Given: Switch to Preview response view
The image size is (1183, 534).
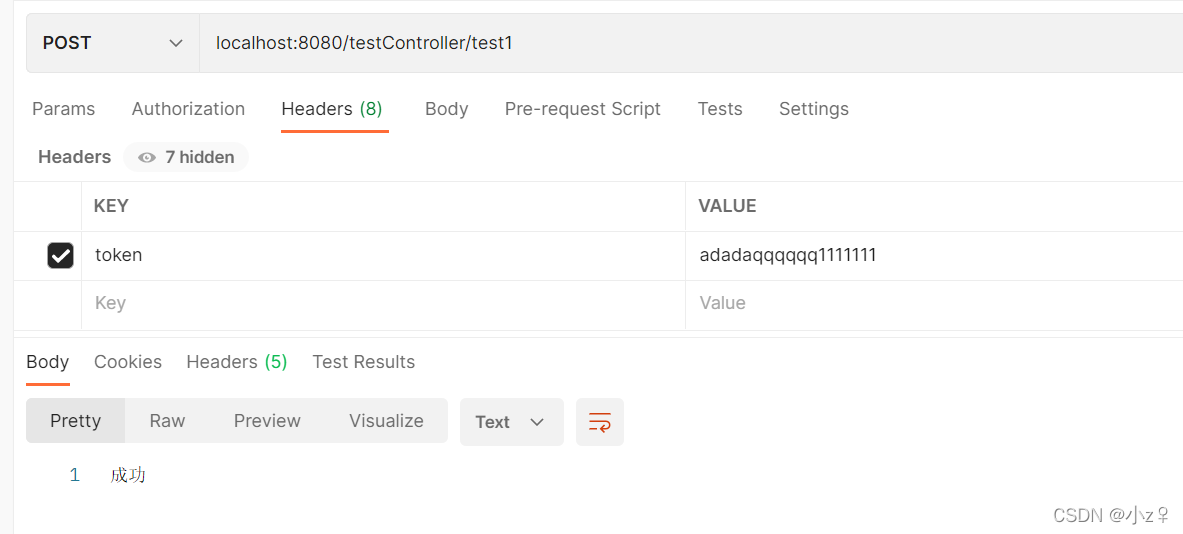Looking at the screenshot, I should point(267,421).
